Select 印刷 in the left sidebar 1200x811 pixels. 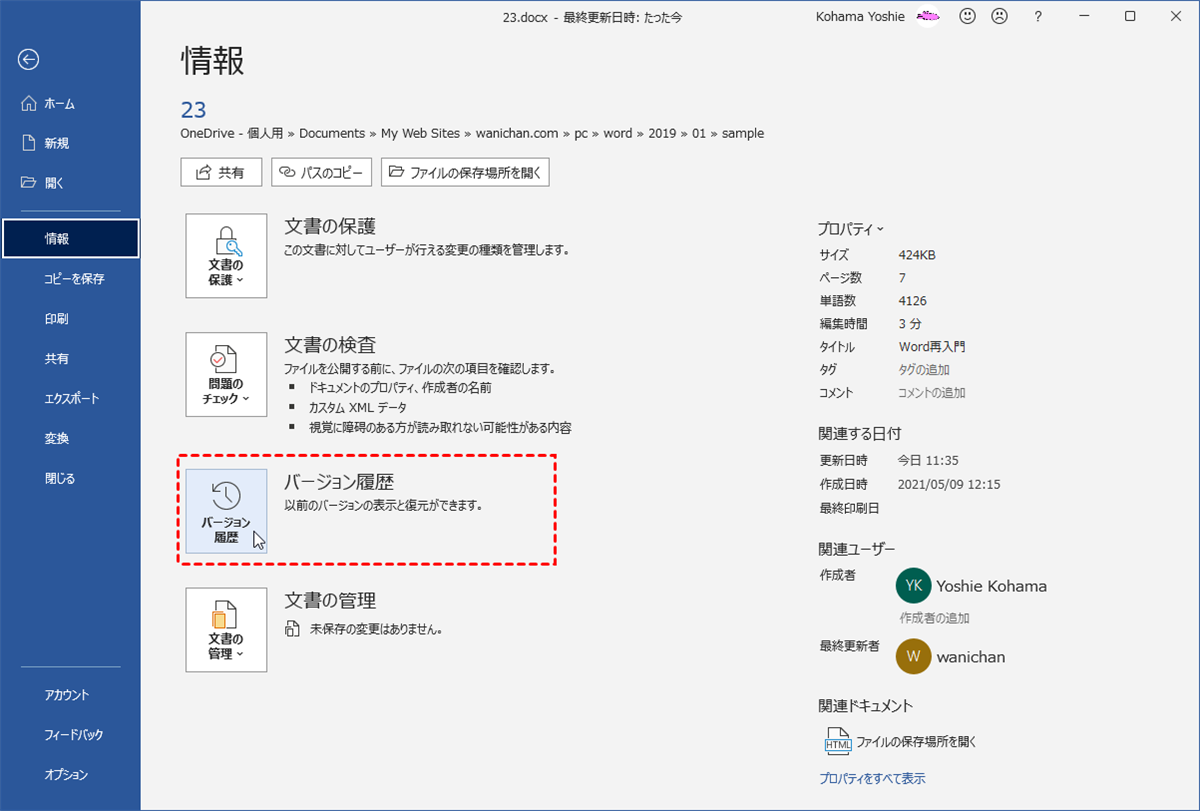tap(57, 319)
